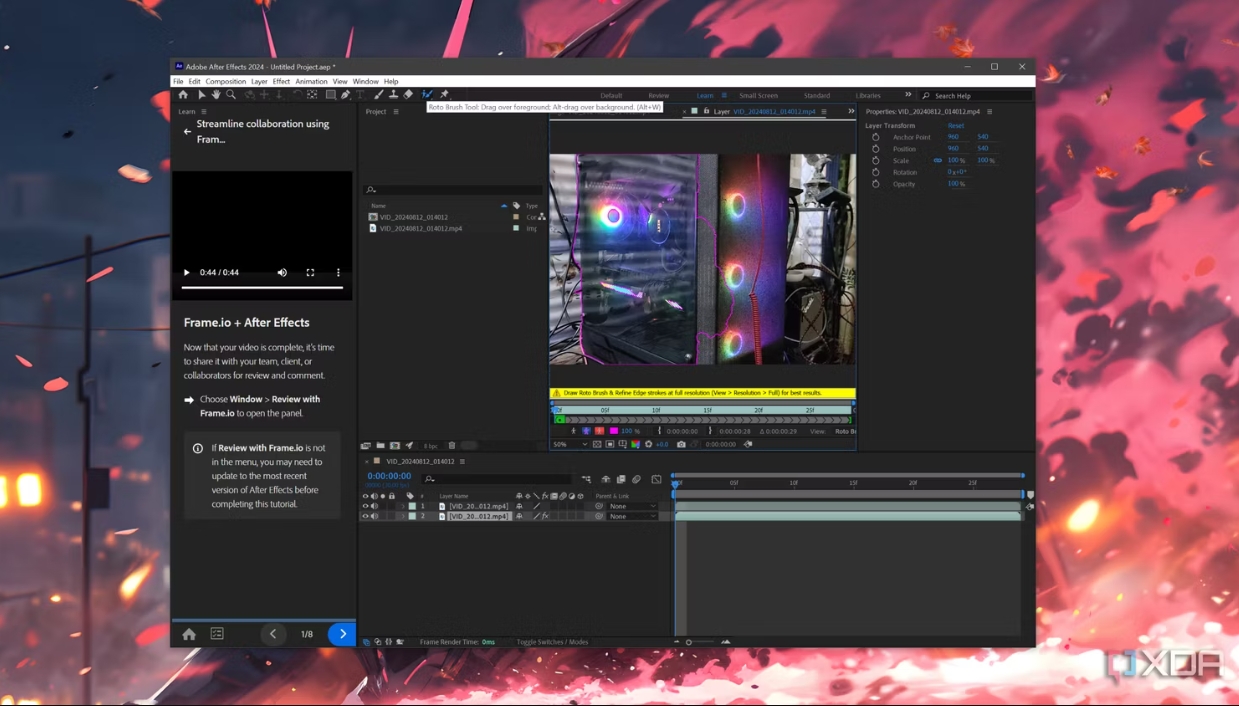This screenshot has height=706, width=1239.
Task: Pick the Selection arrow tool
Action: point(201,94)
